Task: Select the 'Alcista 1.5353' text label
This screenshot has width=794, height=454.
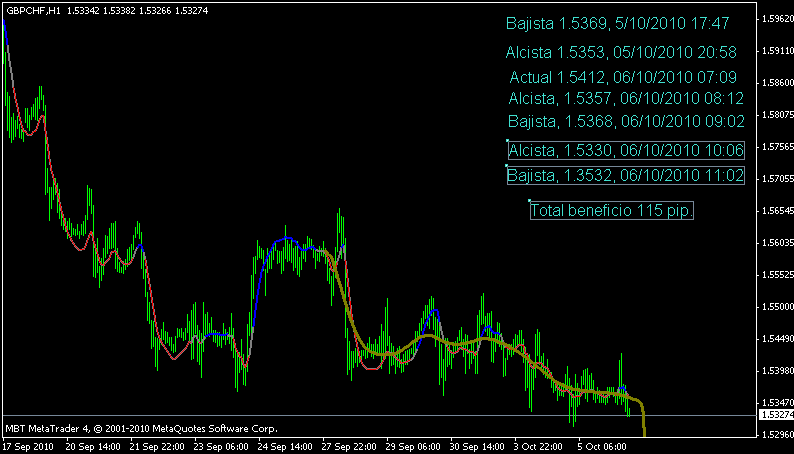Action: click(x=621, y=52)
